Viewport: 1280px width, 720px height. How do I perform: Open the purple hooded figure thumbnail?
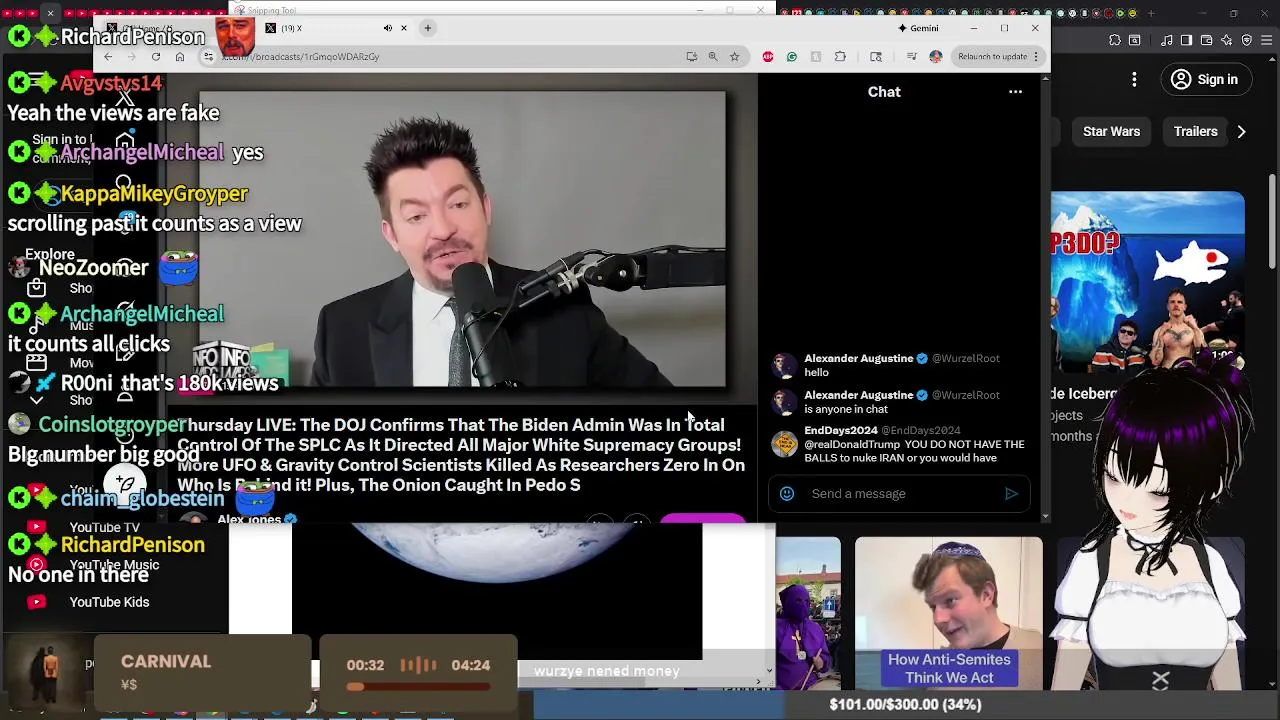(808, 613)
